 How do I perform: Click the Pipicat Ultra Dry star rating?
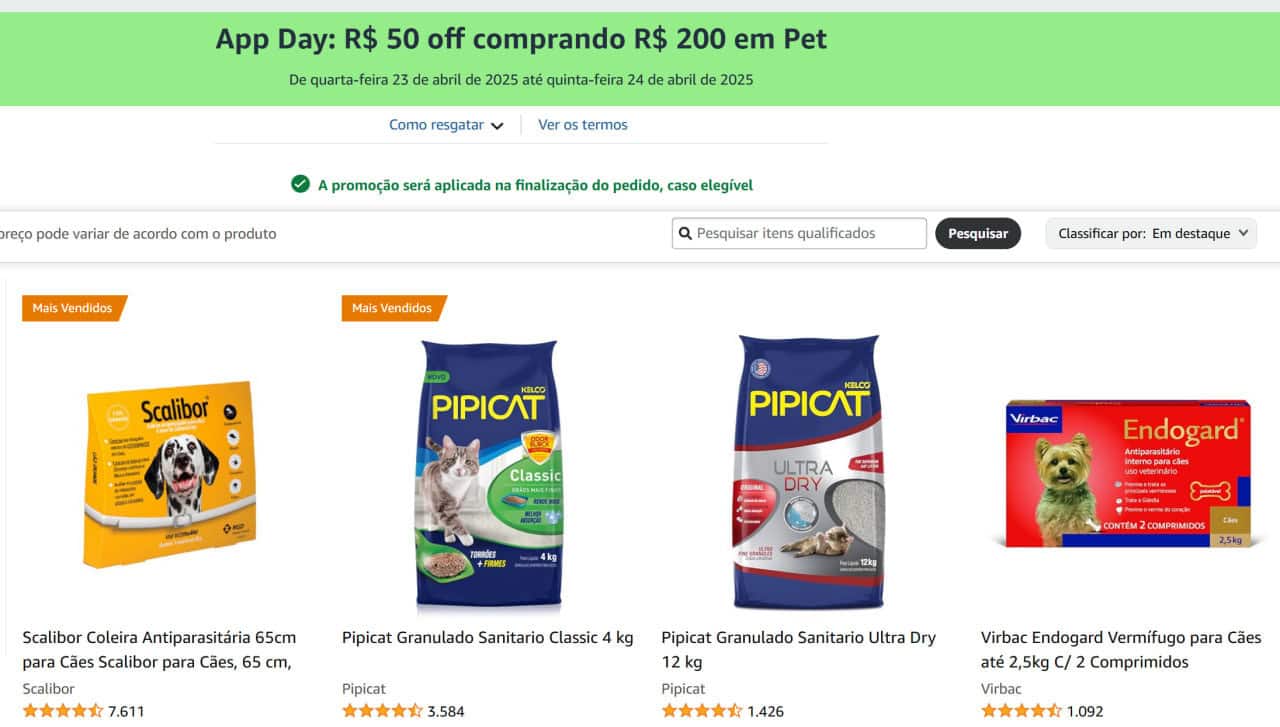(x=701, y=711)
